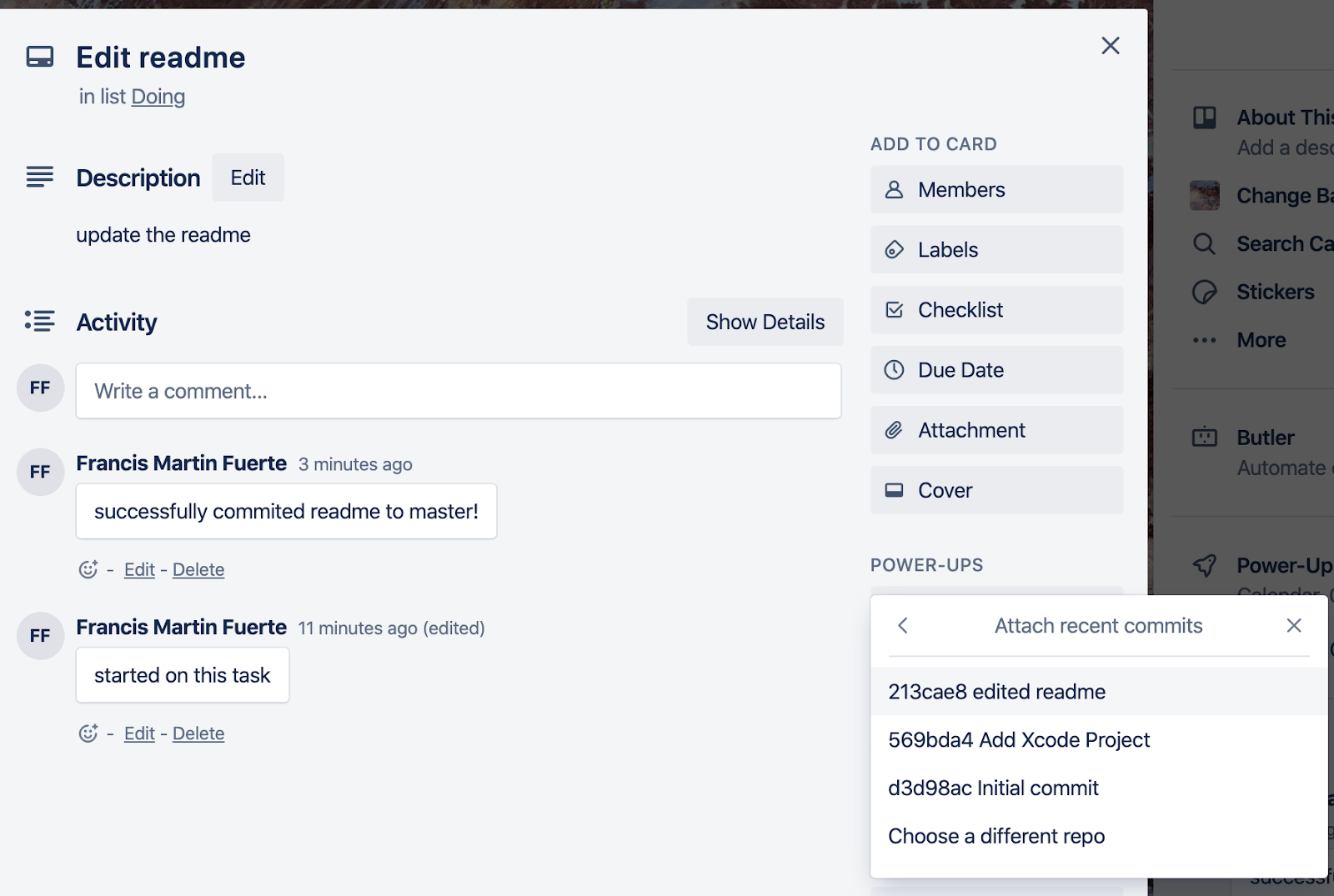Click the Show Details button
Viewport: 1334px width, 896px height.
(x=765, y=323)
